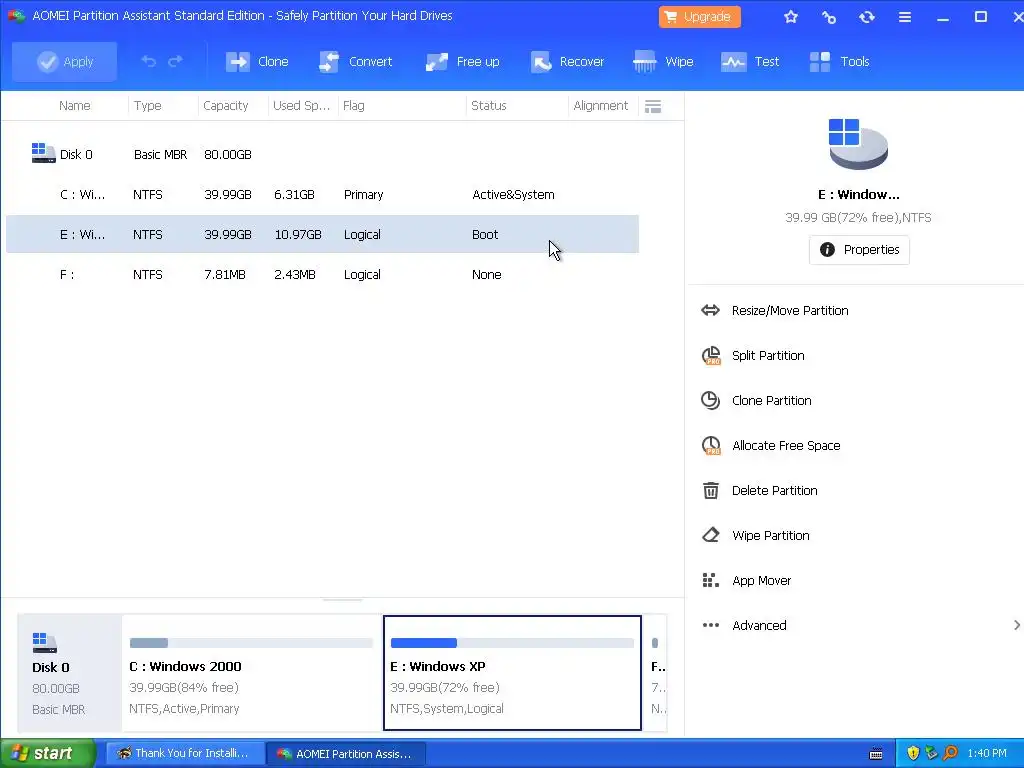Open the Free up tool
This screenshot has height=768, width=1024.
(x=462, y=61)
